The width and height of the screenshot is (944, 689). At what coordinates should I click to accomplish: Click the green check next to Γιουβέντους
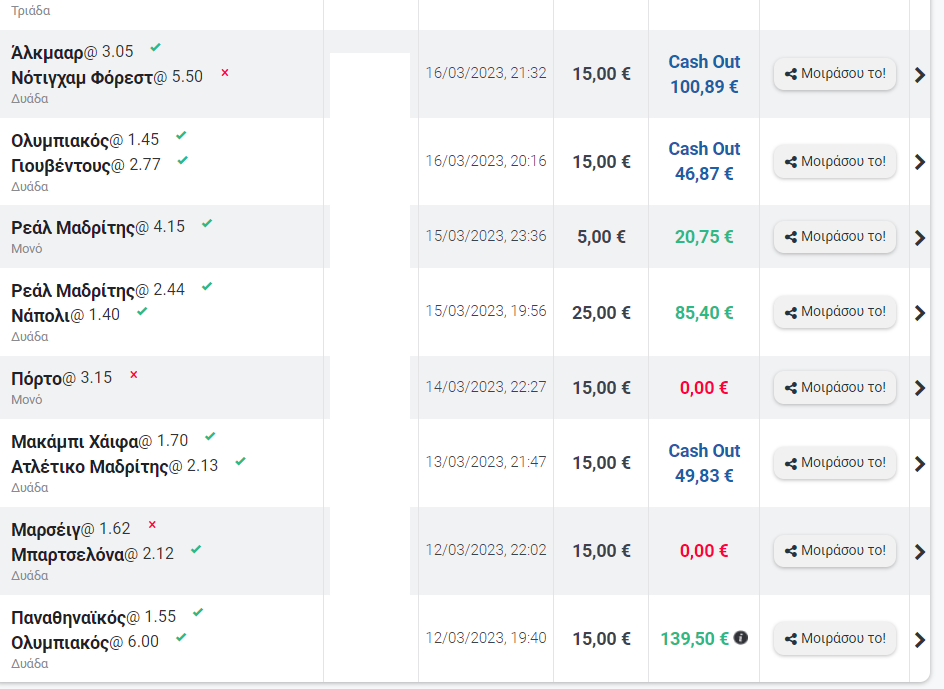point(183,160)
